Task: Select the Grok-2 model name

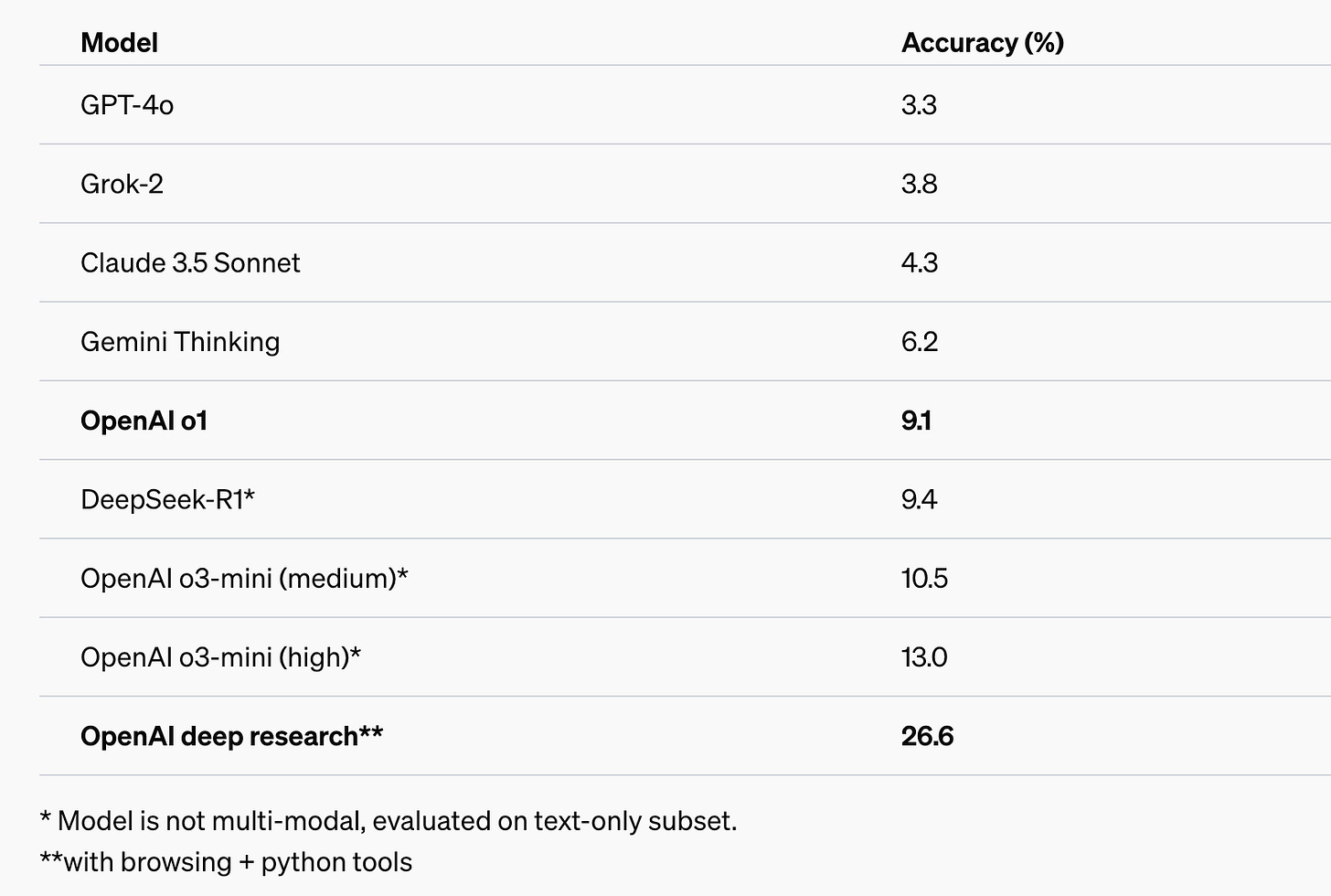Action: click(122, 184)
